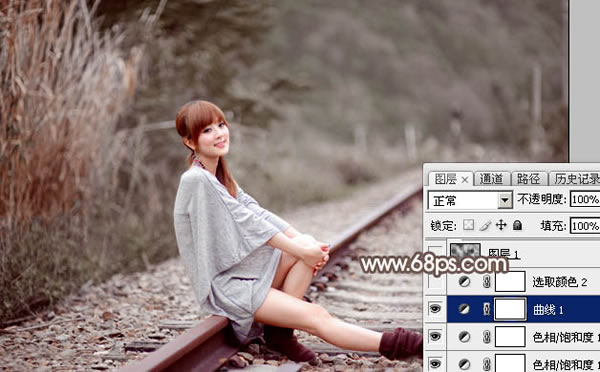Close the 图层 tab with its x
The height and width of the screenshot is (372, 600).
coord(465,179)
